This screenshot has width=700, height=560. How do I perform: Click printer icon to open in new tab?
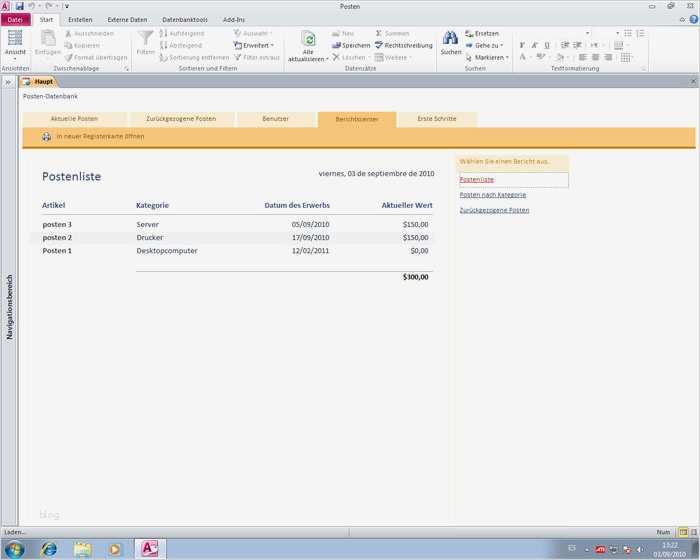pos(46,135)
